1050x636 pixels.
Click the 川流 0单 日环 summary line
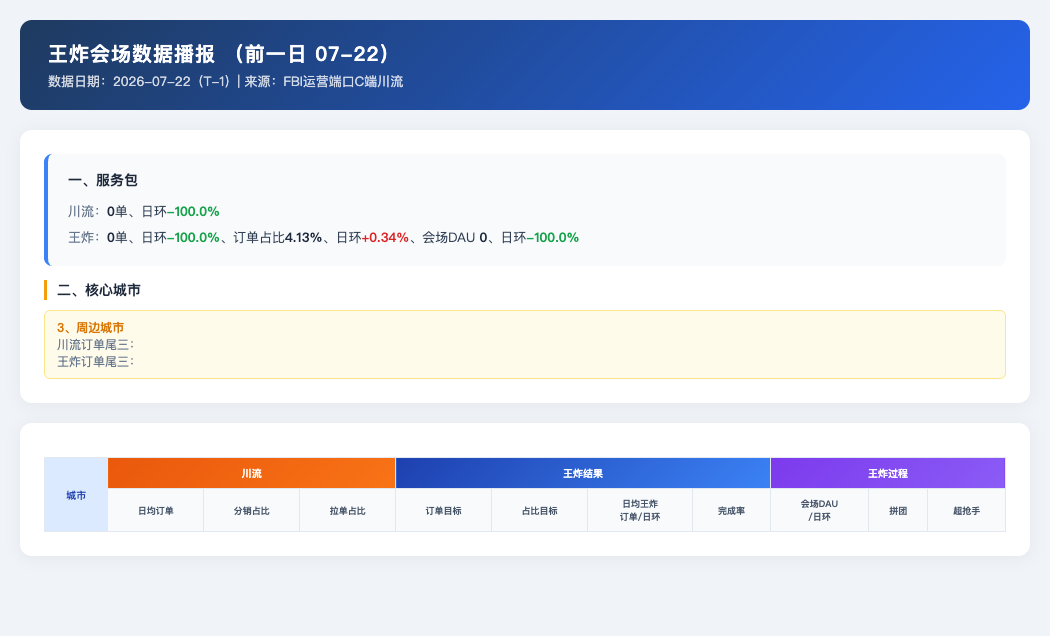(x=144, y=212)
